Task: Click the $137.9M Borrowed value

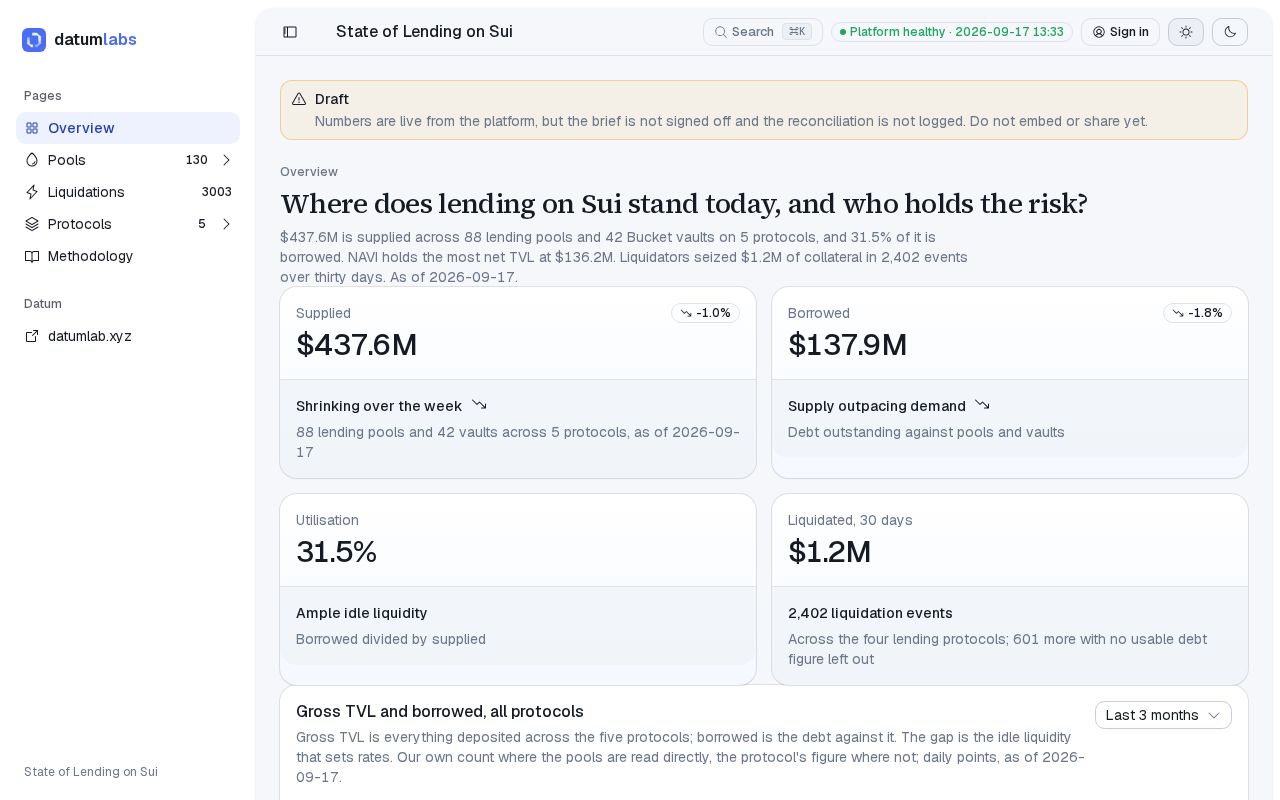Action: (x=848, y=345)
